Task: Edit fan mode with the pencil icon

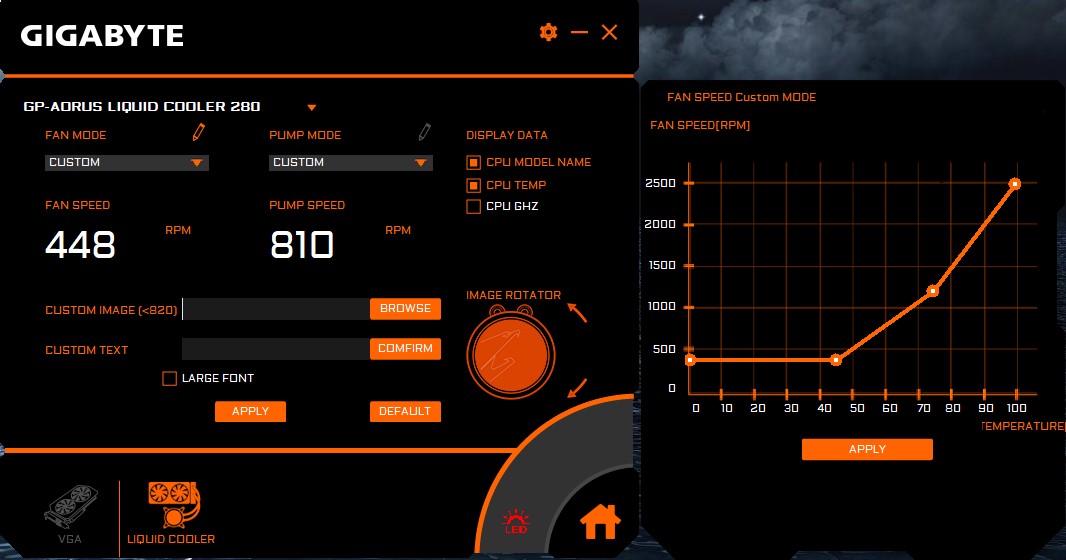Action: tap(199, 132)
